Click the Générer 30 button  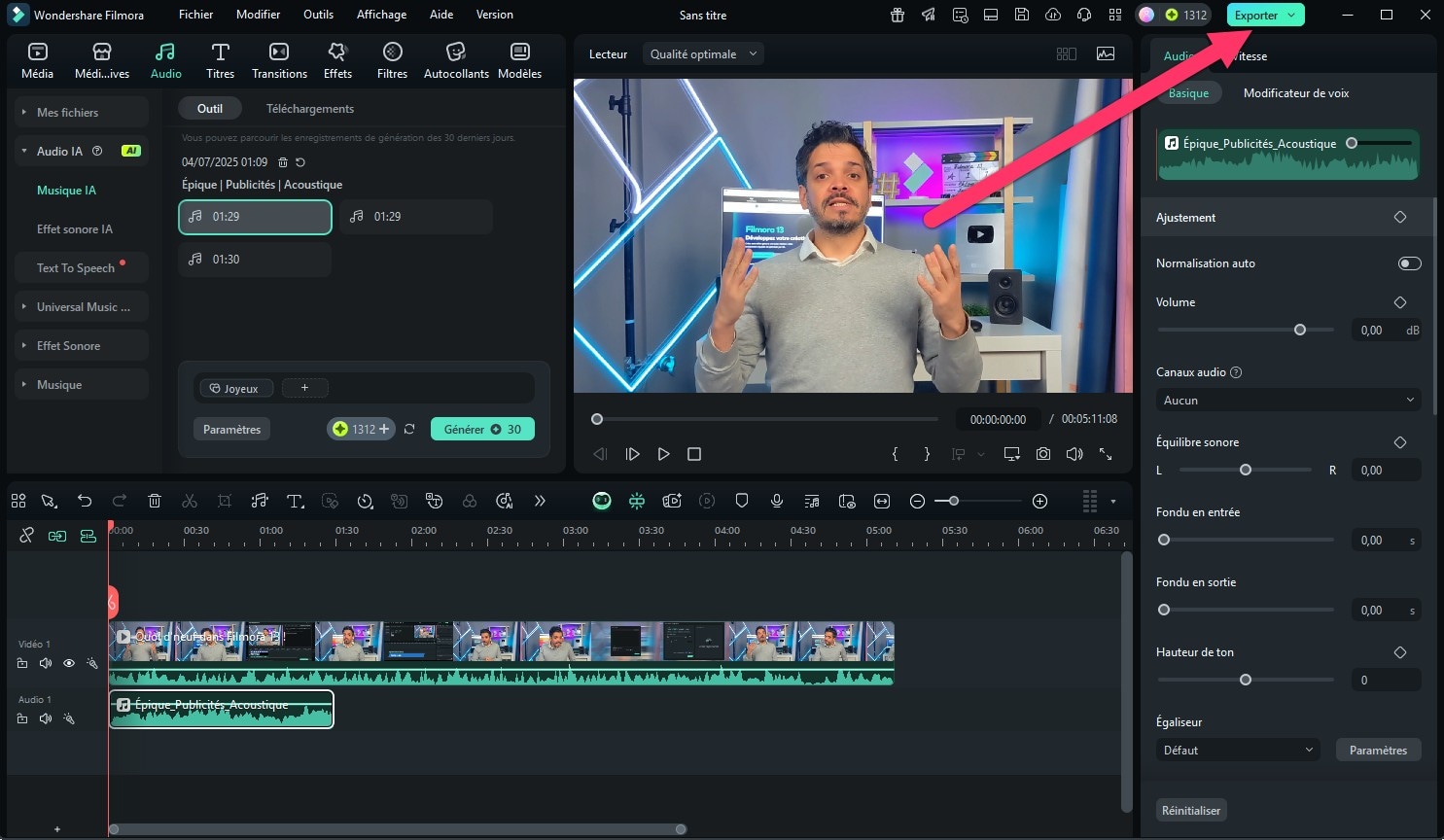pyautogui.click(x=482, y=429)
